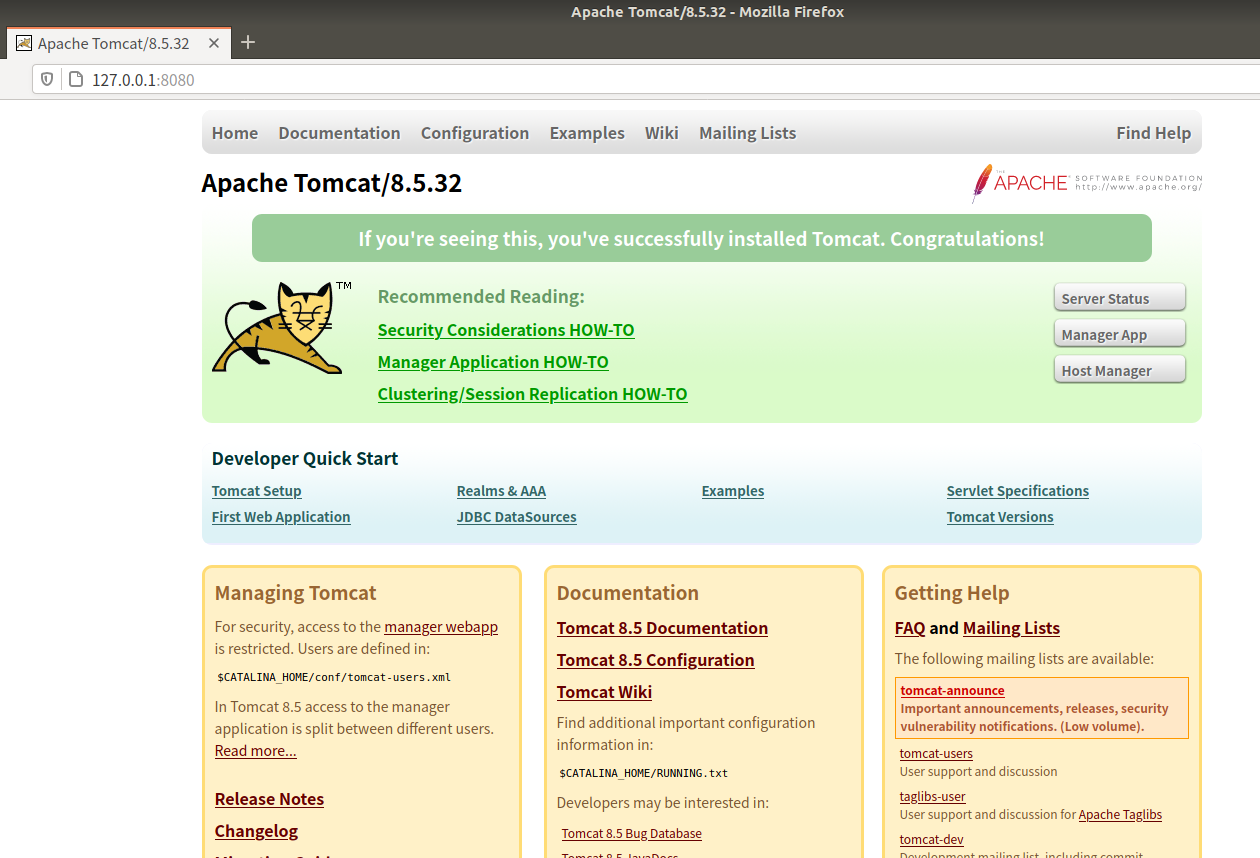Open Tomcat 8.5 Bug Database link
The height and width of the screenshot is (858, 1260).
coord(632,834)
